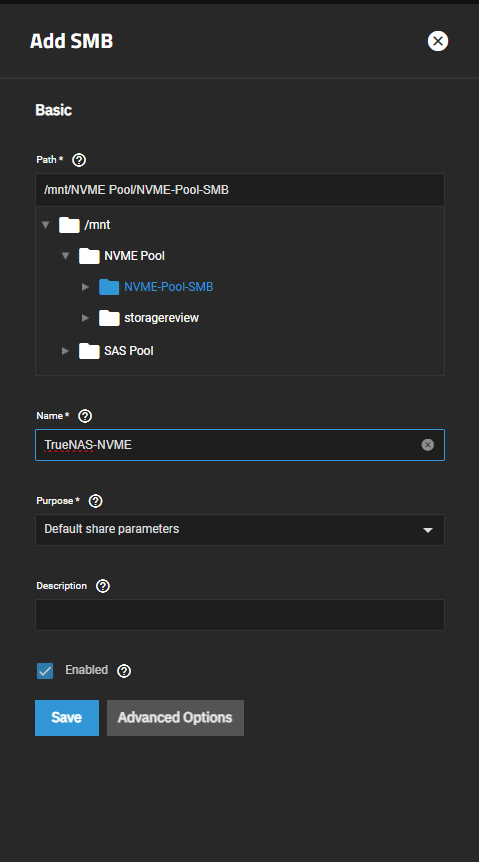
Task: Open help tooltip for Purpose field
Action: point(96,501)
